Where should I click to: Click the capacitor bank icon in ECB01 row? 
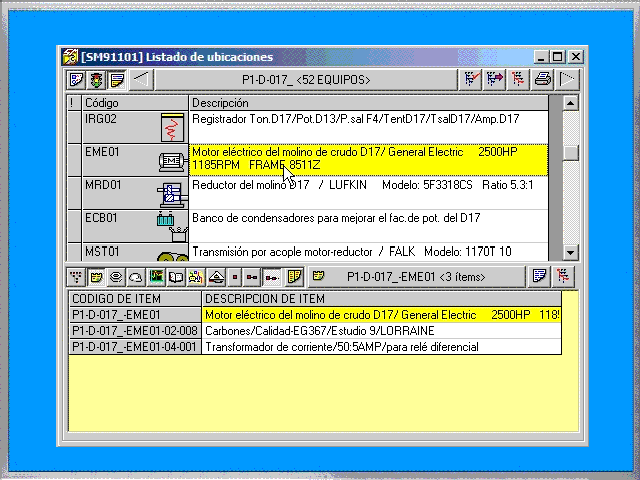click(x=172, y=227)
